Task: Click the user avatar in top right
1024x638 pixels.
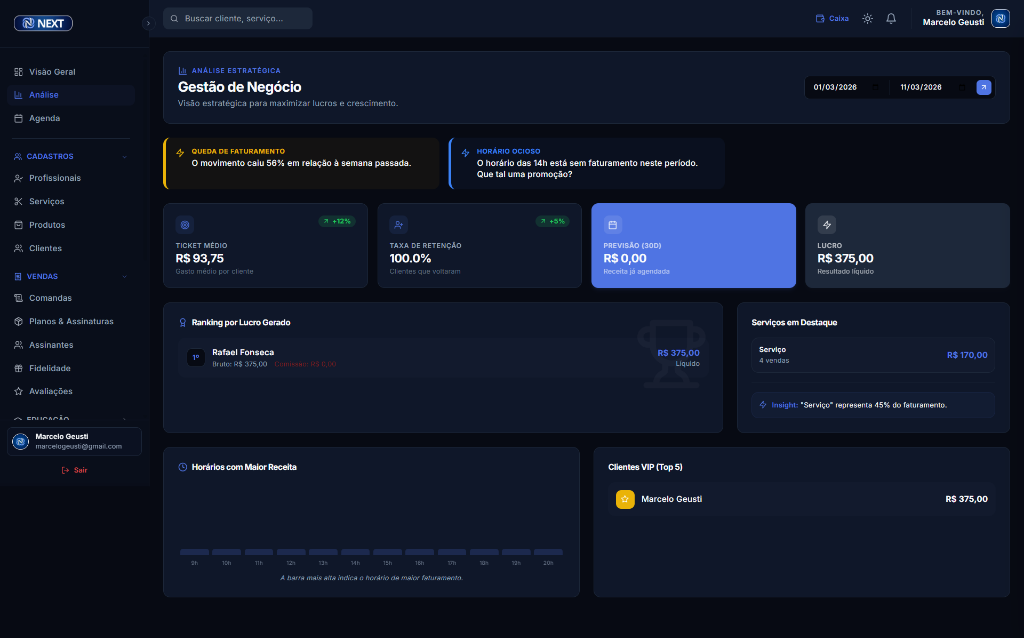Action: coord(1000,18)
